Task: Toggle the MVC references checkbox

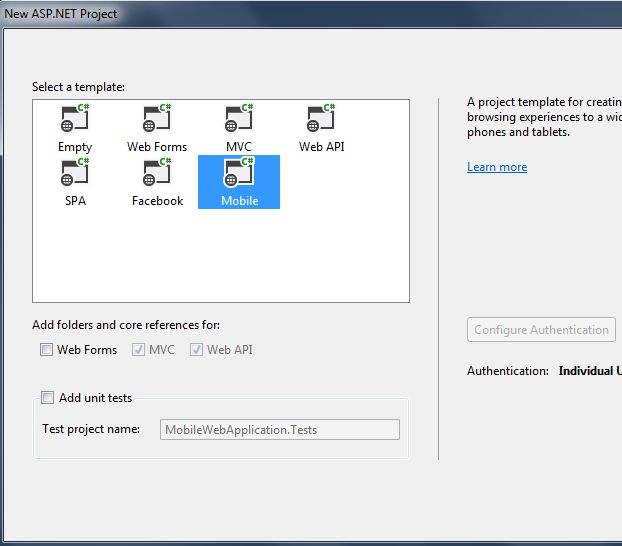Action: pyautogui.click(x=138, y=350)
